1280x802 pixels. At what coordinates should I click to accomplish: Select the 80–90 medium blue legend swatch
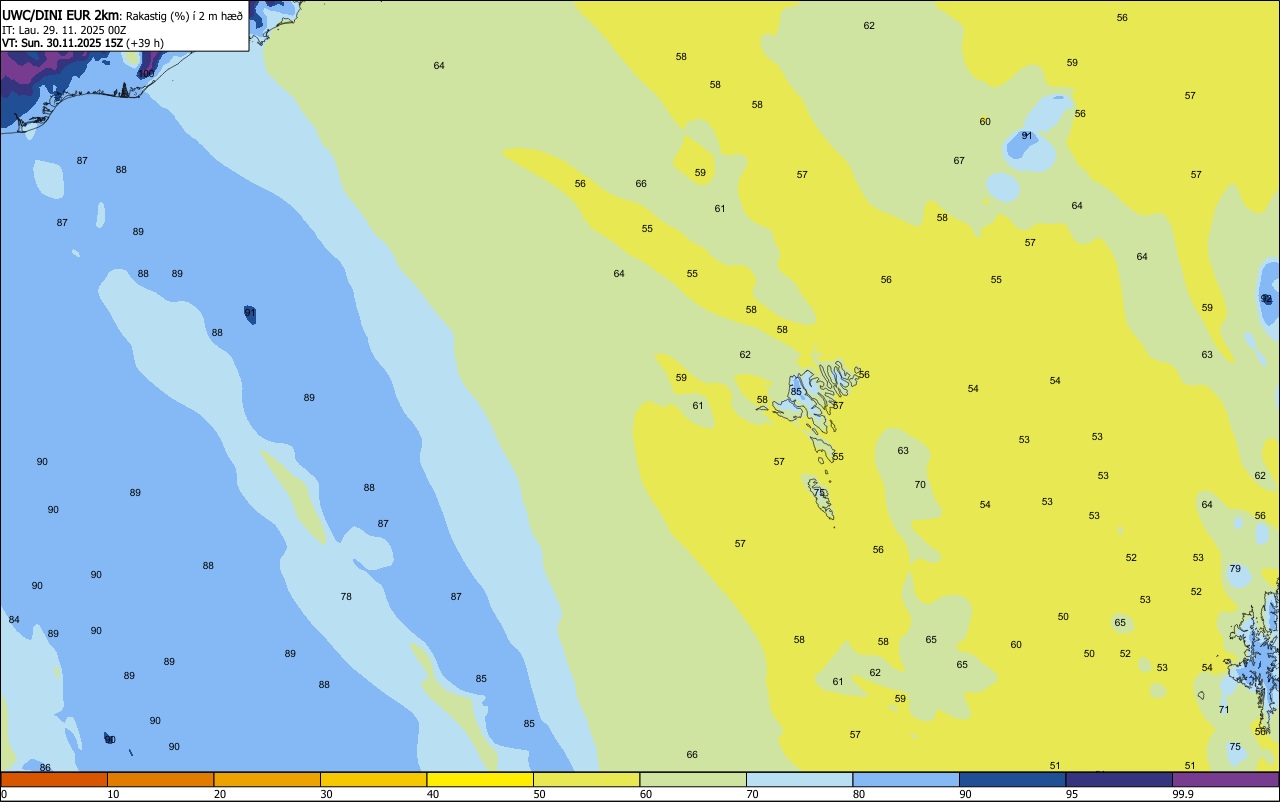[906, 779]
